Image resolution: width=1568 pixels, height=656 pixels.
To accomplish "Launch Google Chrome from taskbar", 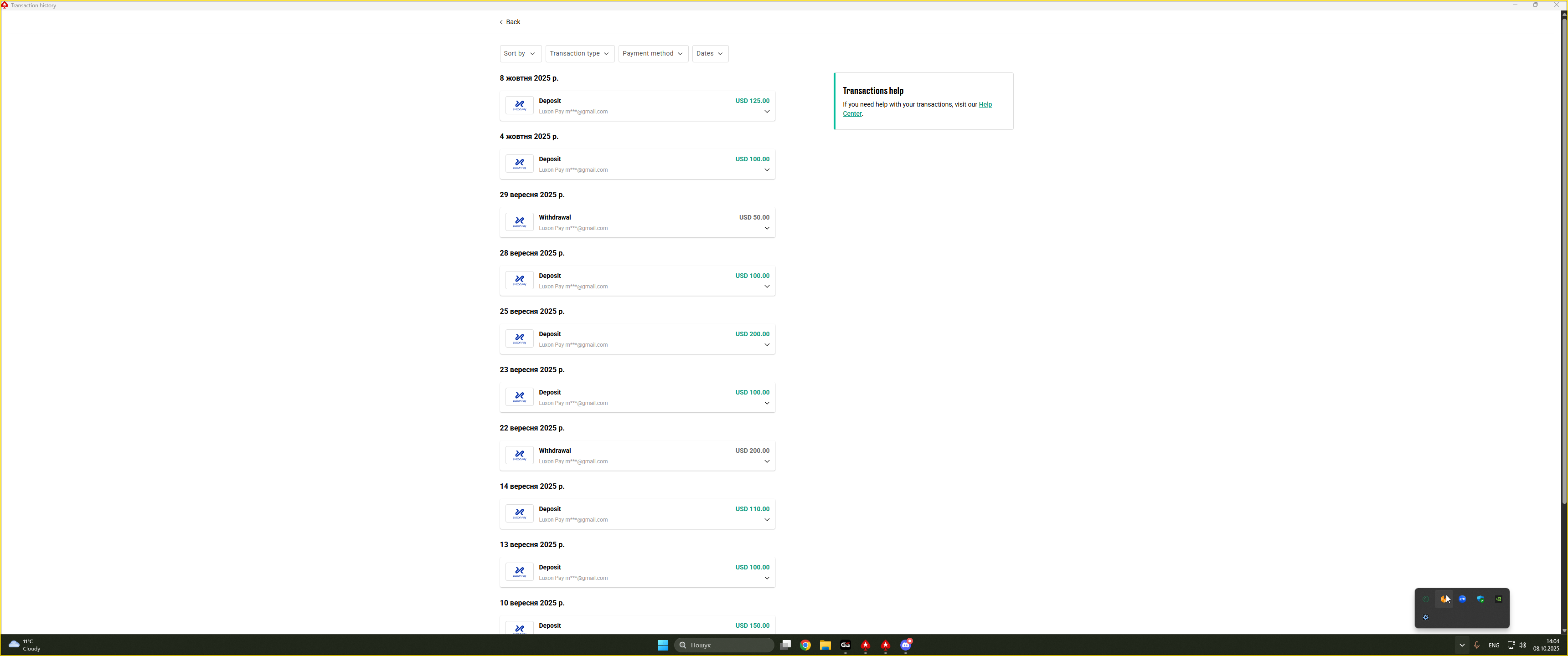I will click(805, 645).
